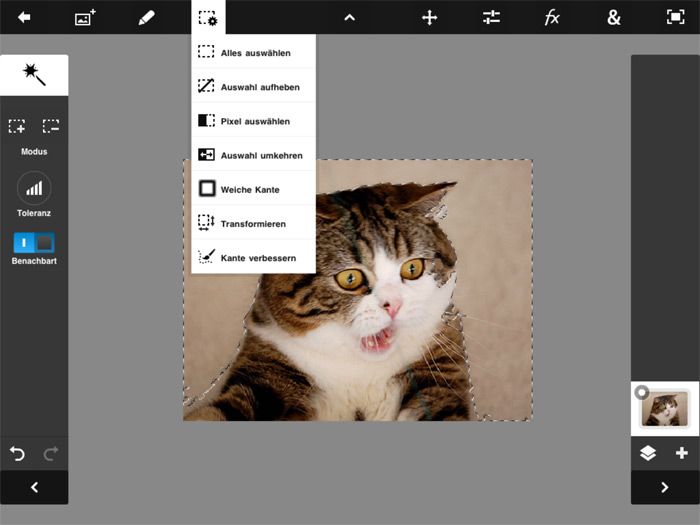Switch to add-to-selection mode
This screenshot has width=700, height=525.
(17, 126)
